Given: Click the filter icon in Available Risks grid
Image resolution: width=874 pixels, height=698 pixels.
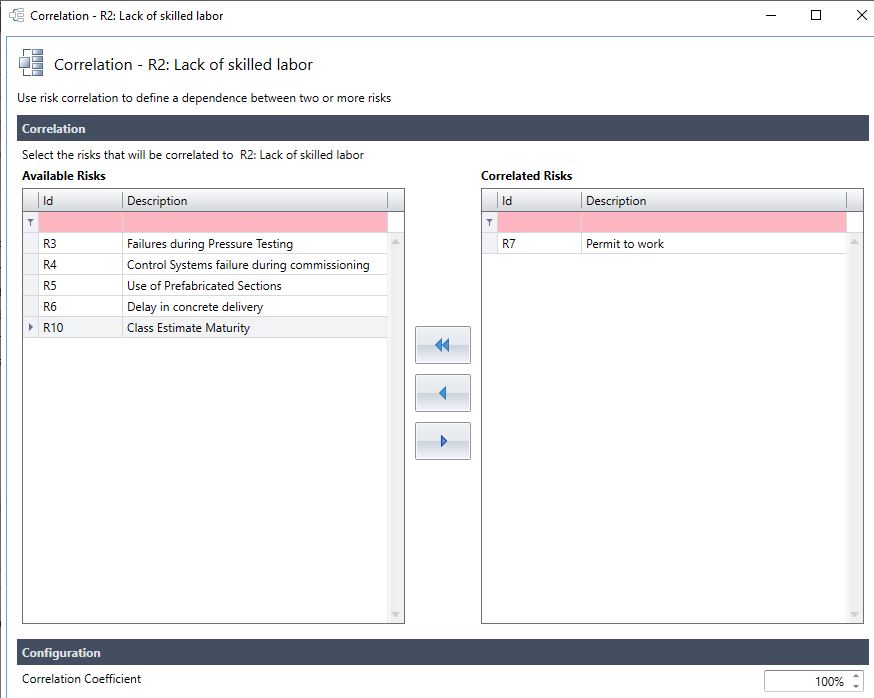Looking at the screenshot, I should pyautogui.click(x=30, y=222).
